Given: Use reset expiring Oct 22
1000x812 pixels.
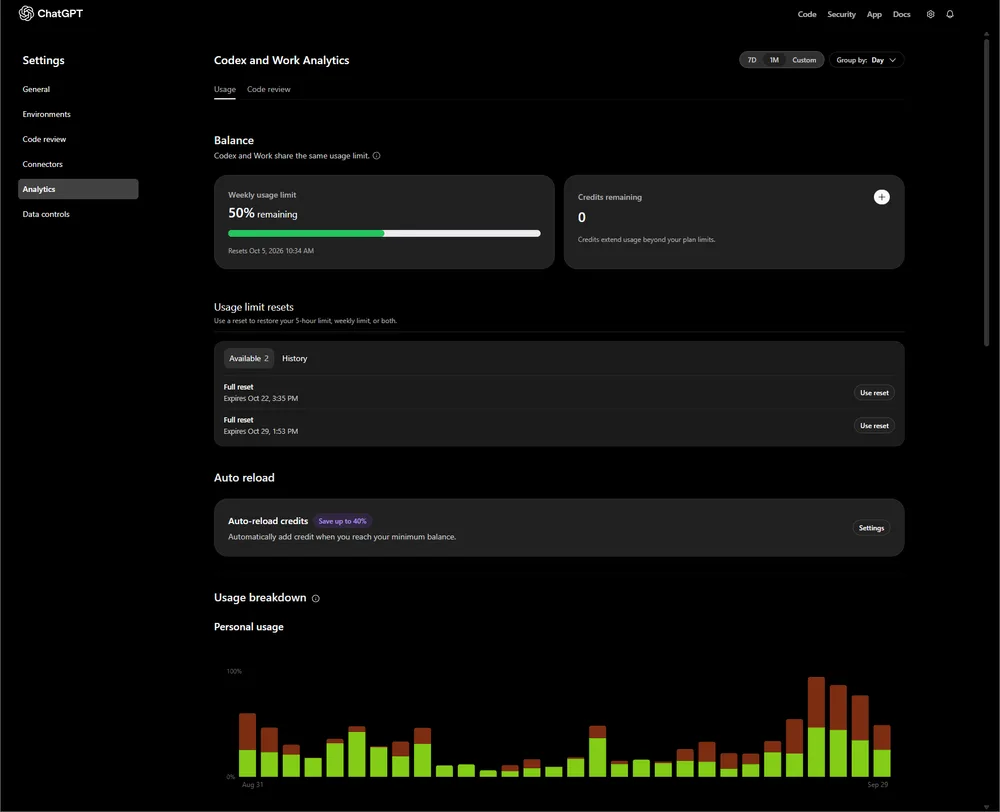Looking at the screenshot, I should tap(874, 393).
